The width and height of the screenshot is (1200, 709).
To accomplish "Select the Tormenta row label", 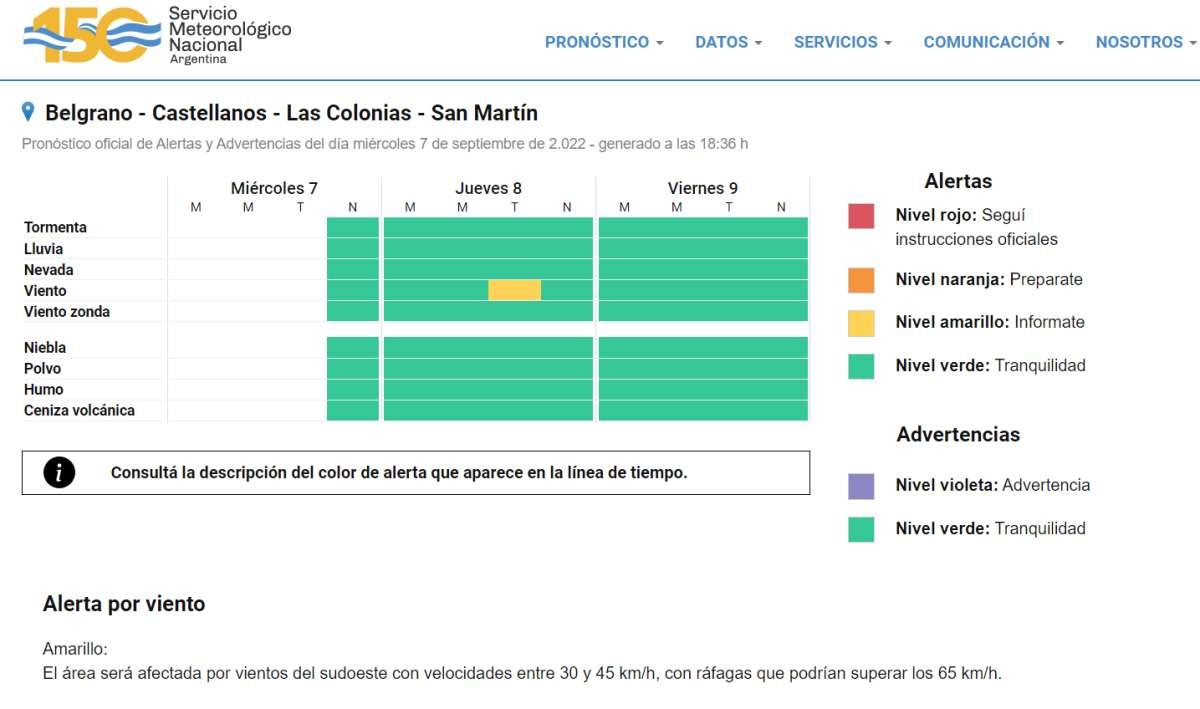I will (55, 227).
